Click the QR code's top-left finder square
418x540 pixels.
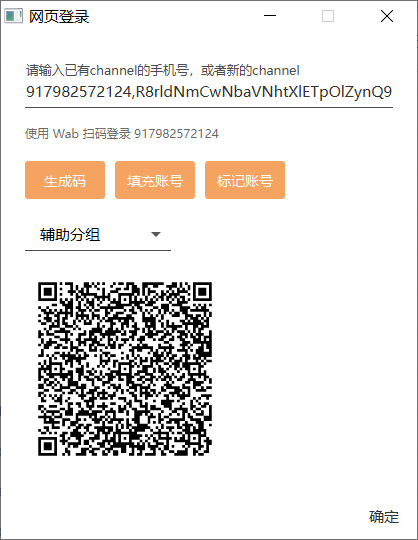pyautogui.click(x=48, y=292)
